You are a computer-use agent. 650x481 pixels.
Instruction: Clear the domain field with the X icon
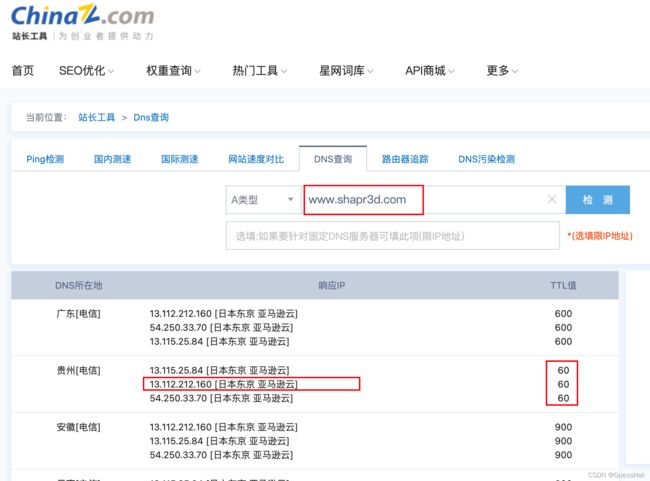tap(552, 199)
